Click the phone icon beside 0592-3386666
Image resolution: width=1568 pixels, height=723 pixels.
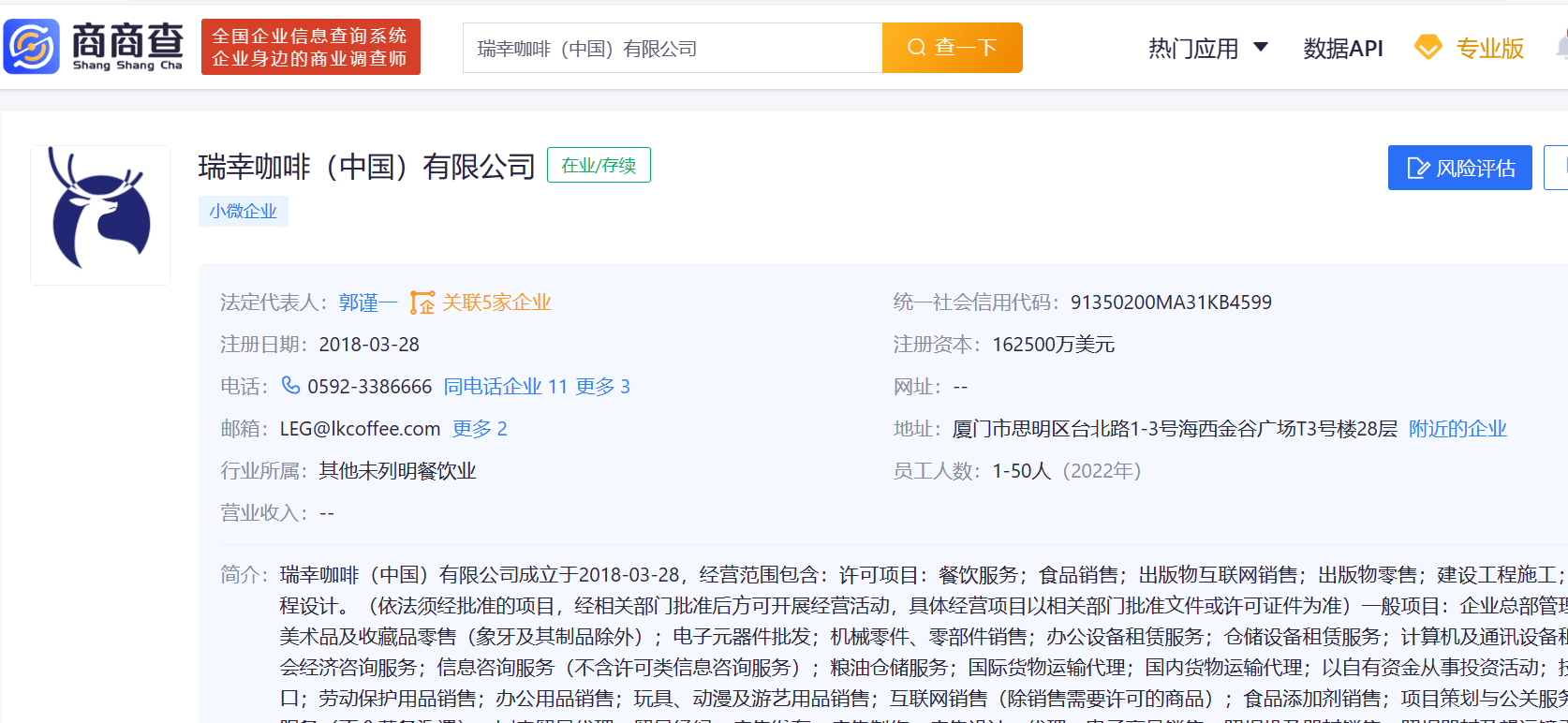click(291, 386)
